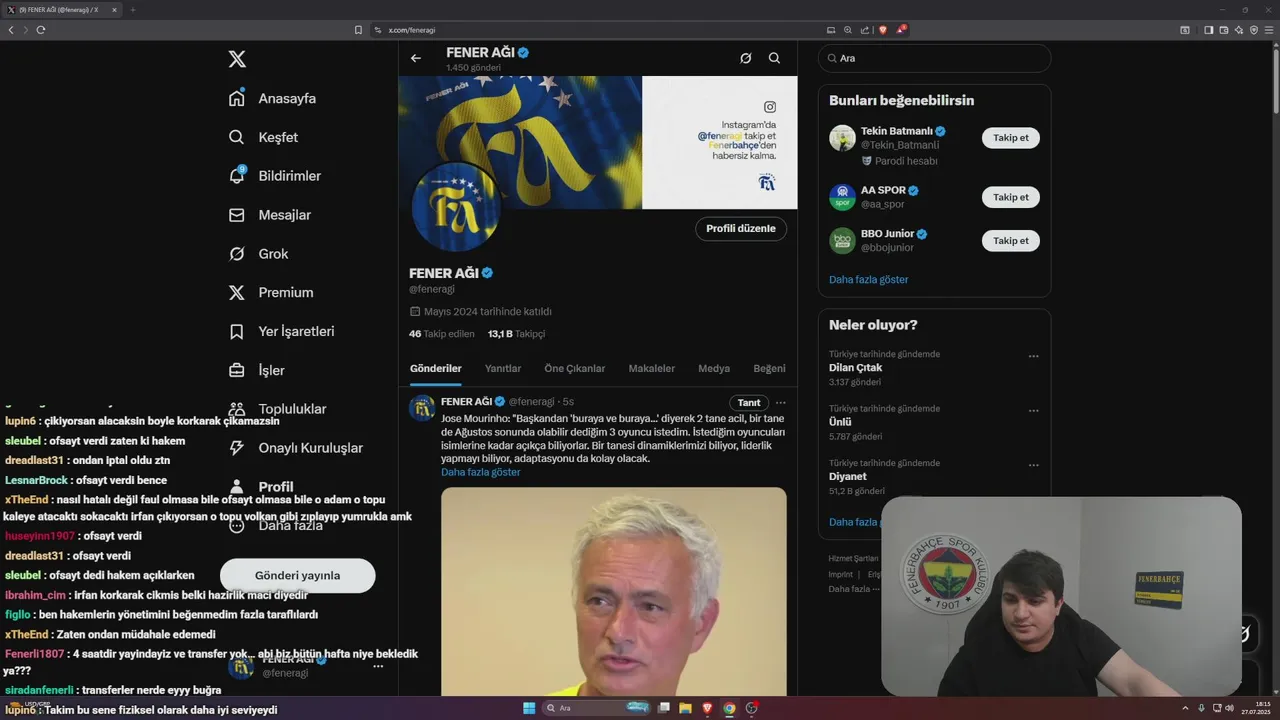Click the Ara search field on X

pos(934,58)
